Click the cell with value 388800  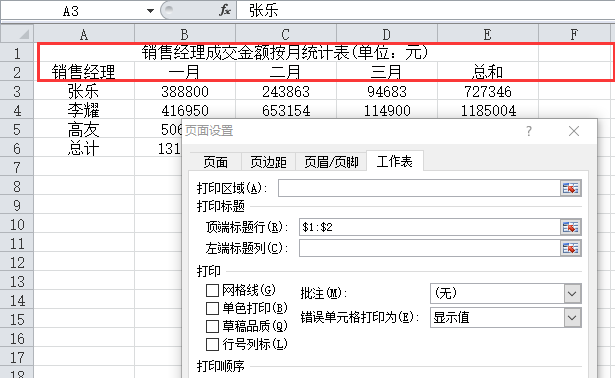tap(185, 91)
